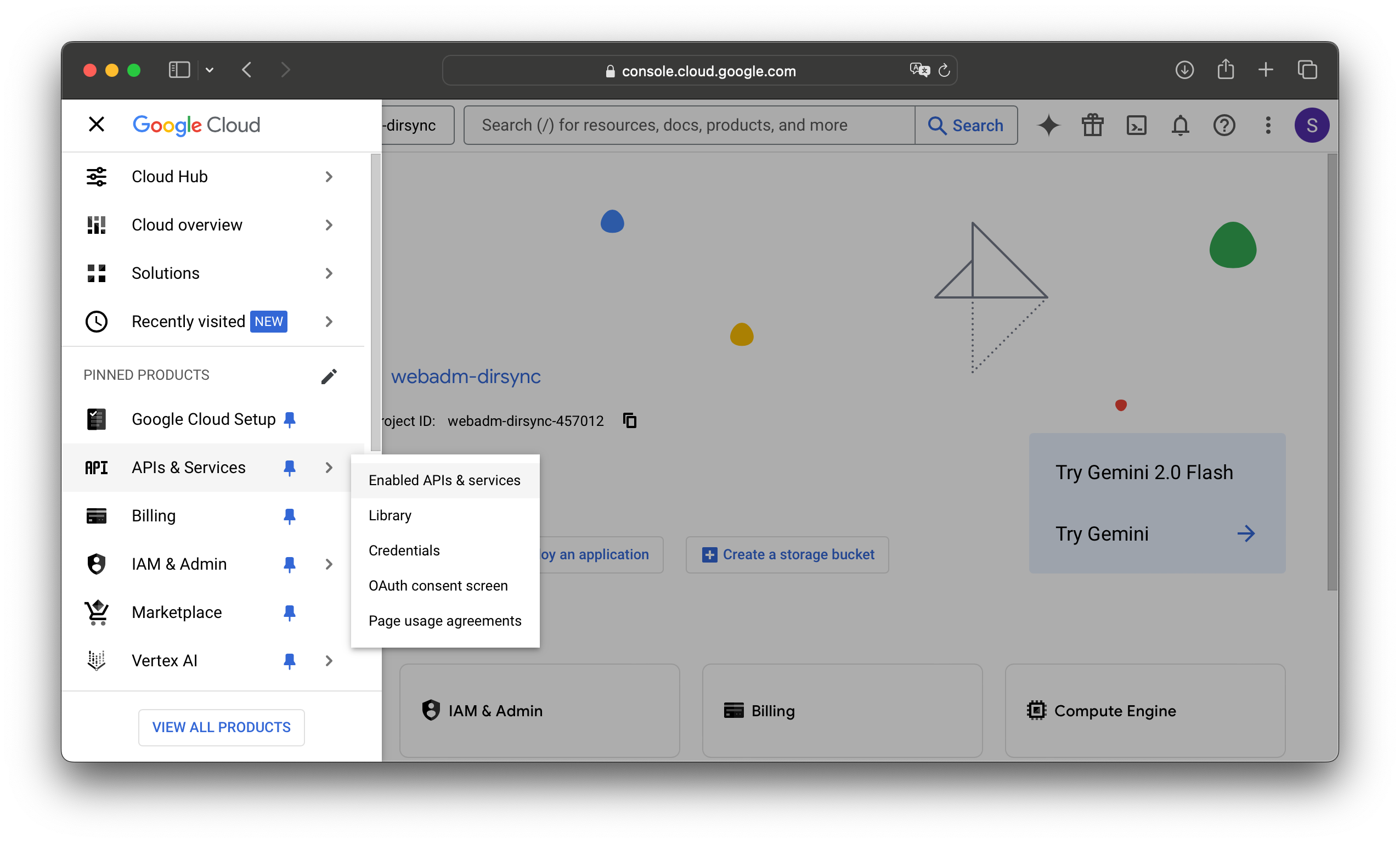Click the Vertex AI icon
Screen dimensions: 1400x843
click(97, 661)
